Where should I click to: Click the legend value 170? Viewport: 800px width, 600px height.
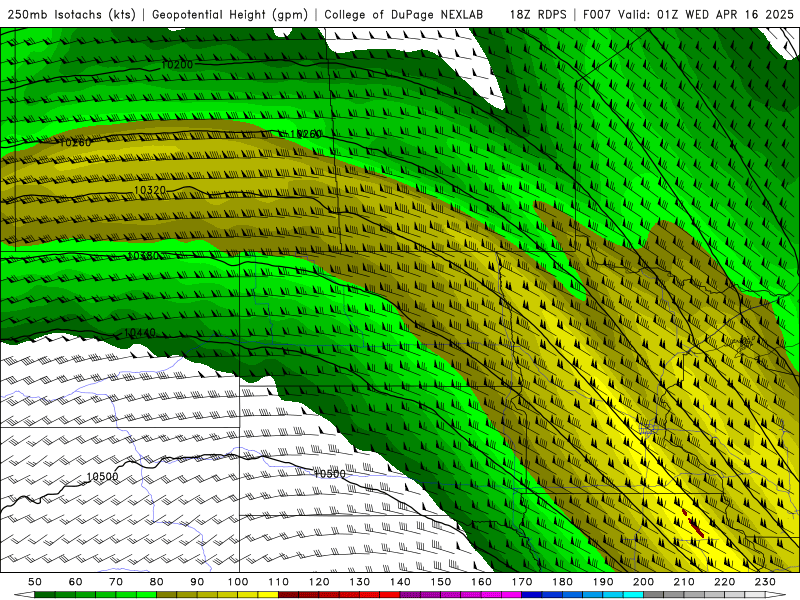(522, 582)
